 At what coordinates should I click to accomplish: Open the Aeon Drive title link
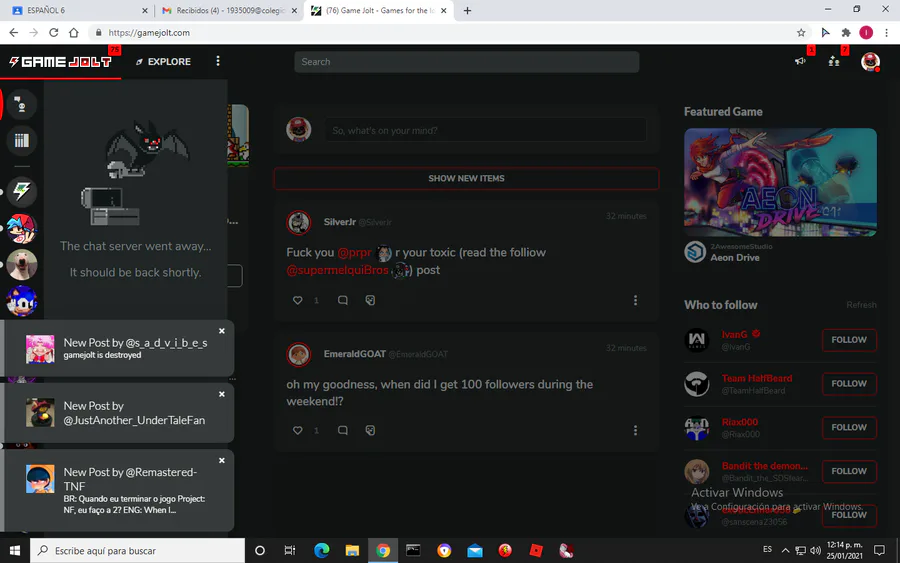pyautogui.click(x=735, y=258)
